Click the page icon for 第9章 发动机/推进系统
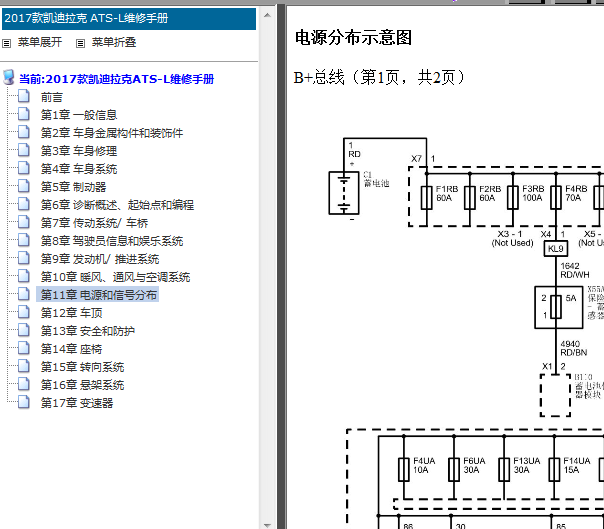 pyautogui.click(x=23, y=258)
